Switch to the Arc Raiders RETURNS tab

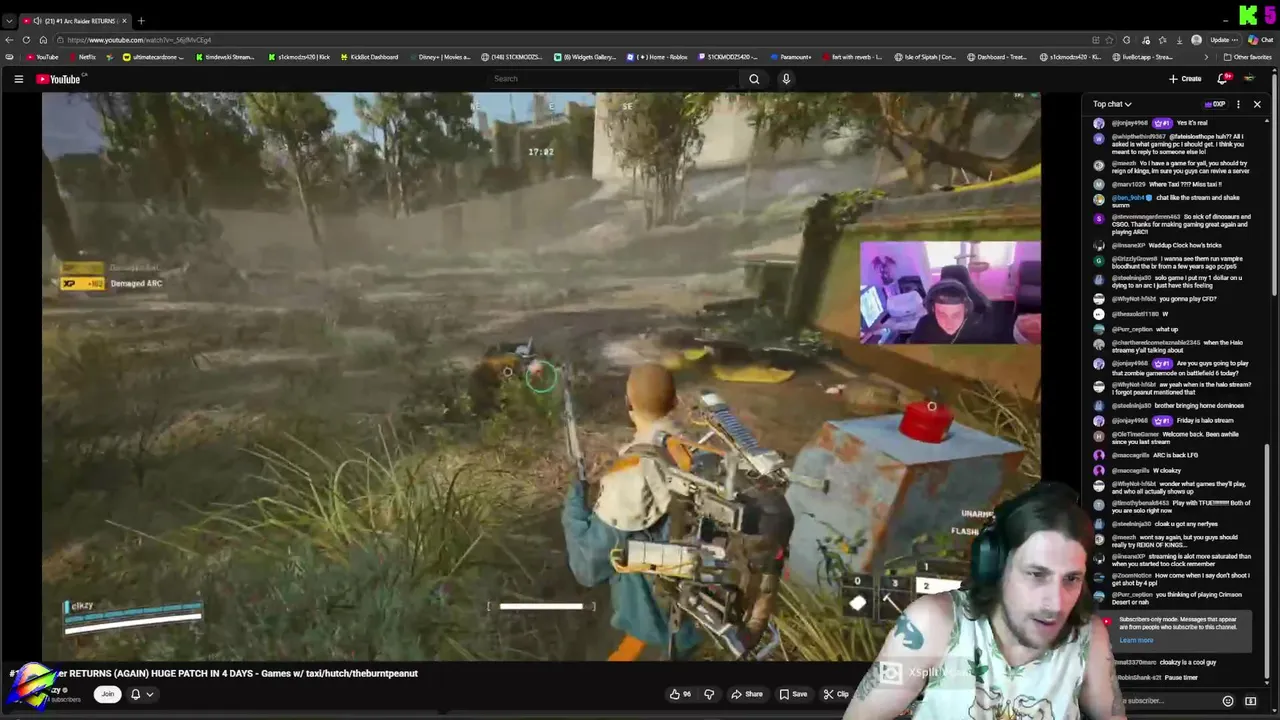tap(75, 21)
